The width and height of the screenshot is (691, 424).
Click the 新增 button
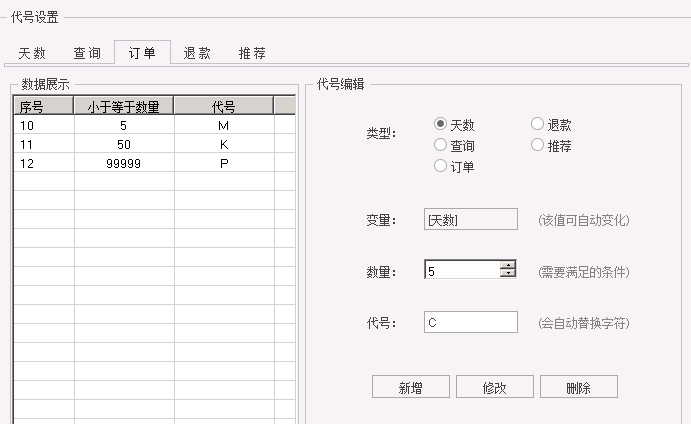(411, 387)
